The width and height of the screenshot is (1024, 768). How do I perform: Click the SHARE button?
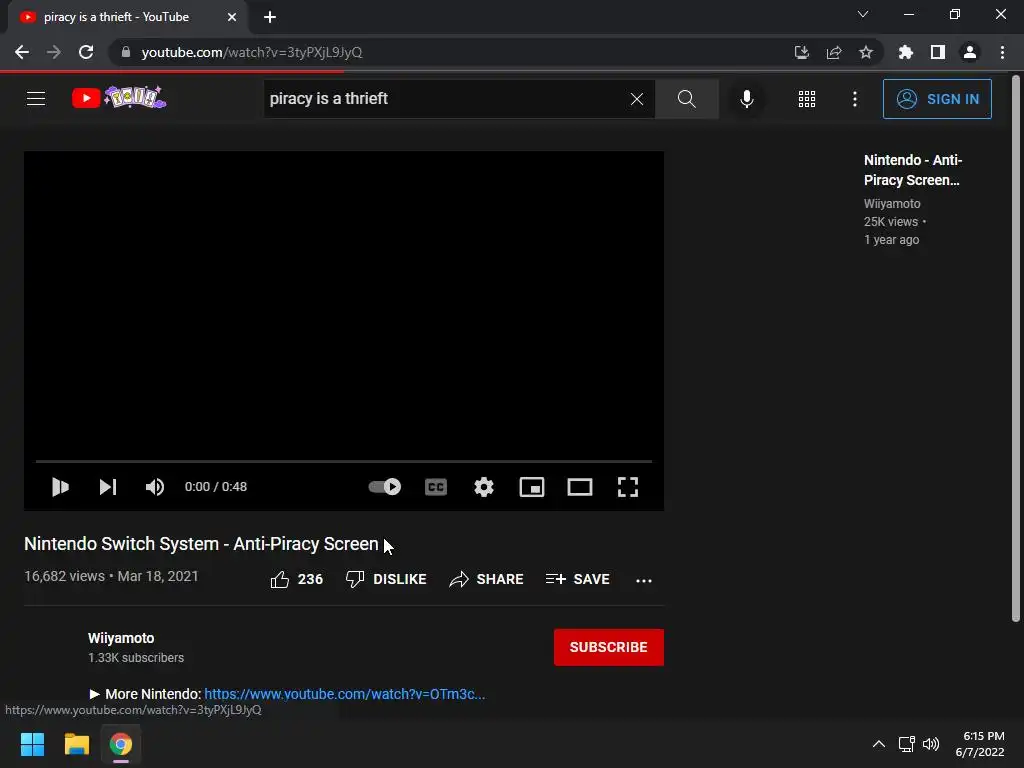point(487,579)
